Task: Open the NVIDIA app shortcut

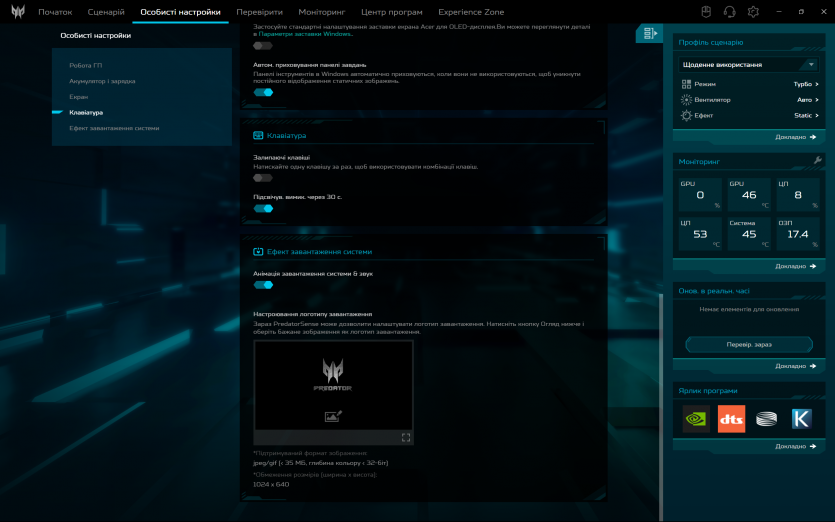Action: point(696,419)
